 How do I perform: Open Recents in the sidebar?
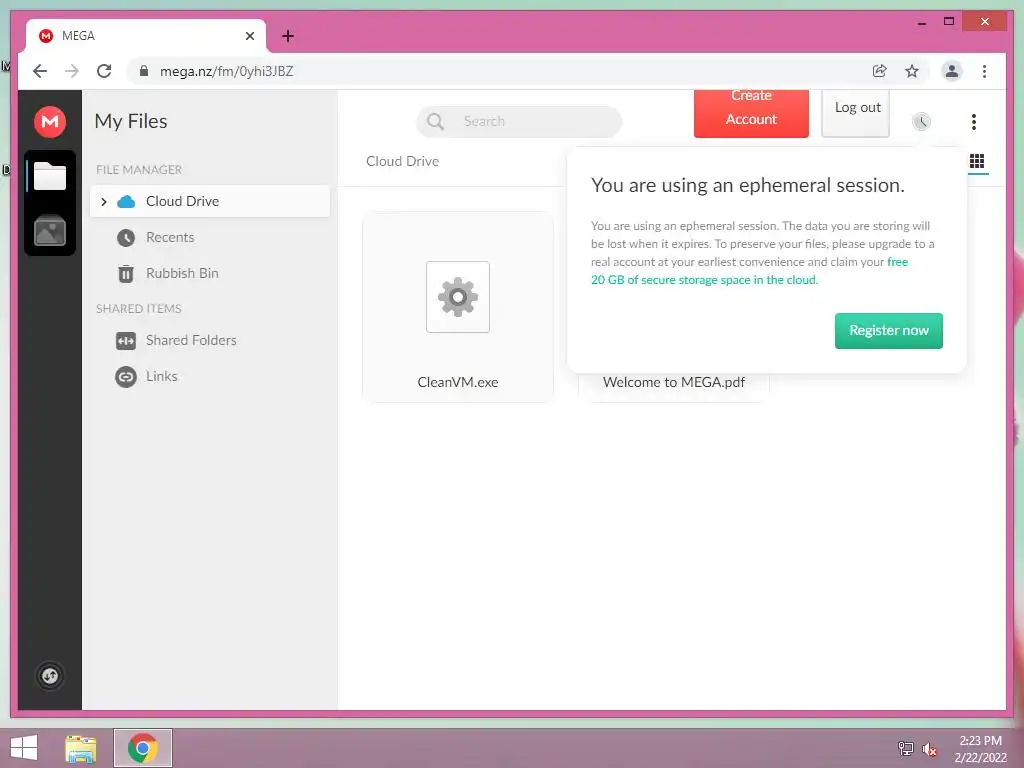210,238
